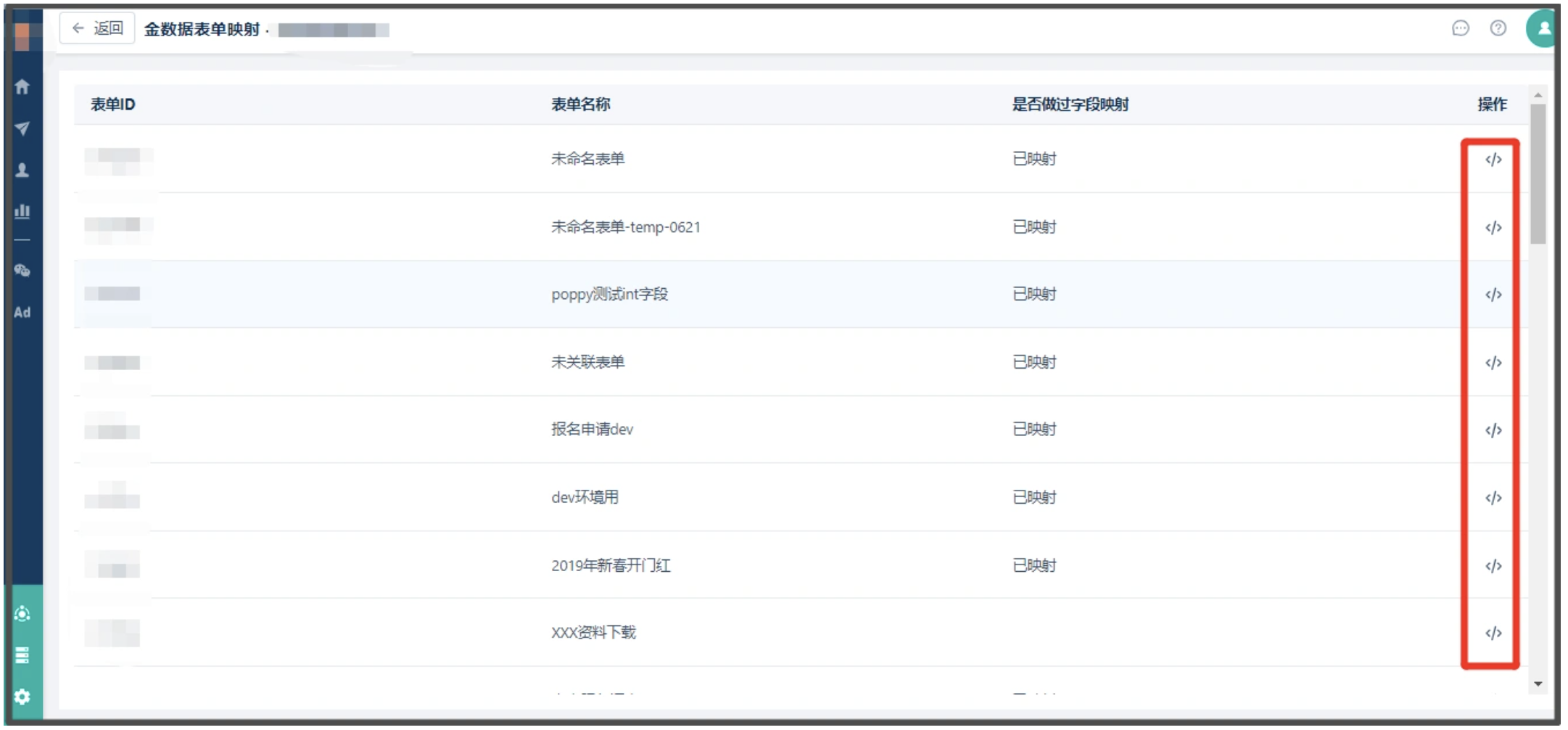Click 已映射 status in 未关联表单 row
This screenshot has height=730, width=1568.
pos(1034,362)
